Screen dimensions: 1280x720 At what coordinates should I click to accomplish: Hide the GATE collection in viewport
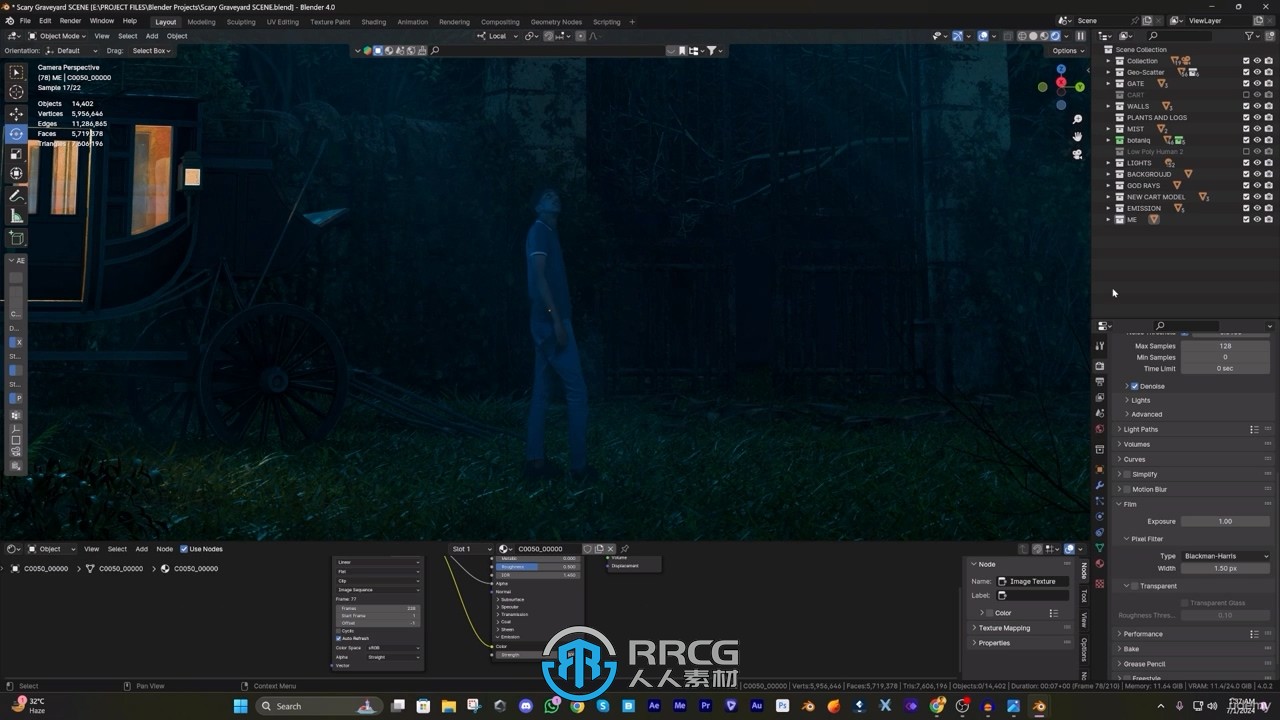coord(1257,84)
